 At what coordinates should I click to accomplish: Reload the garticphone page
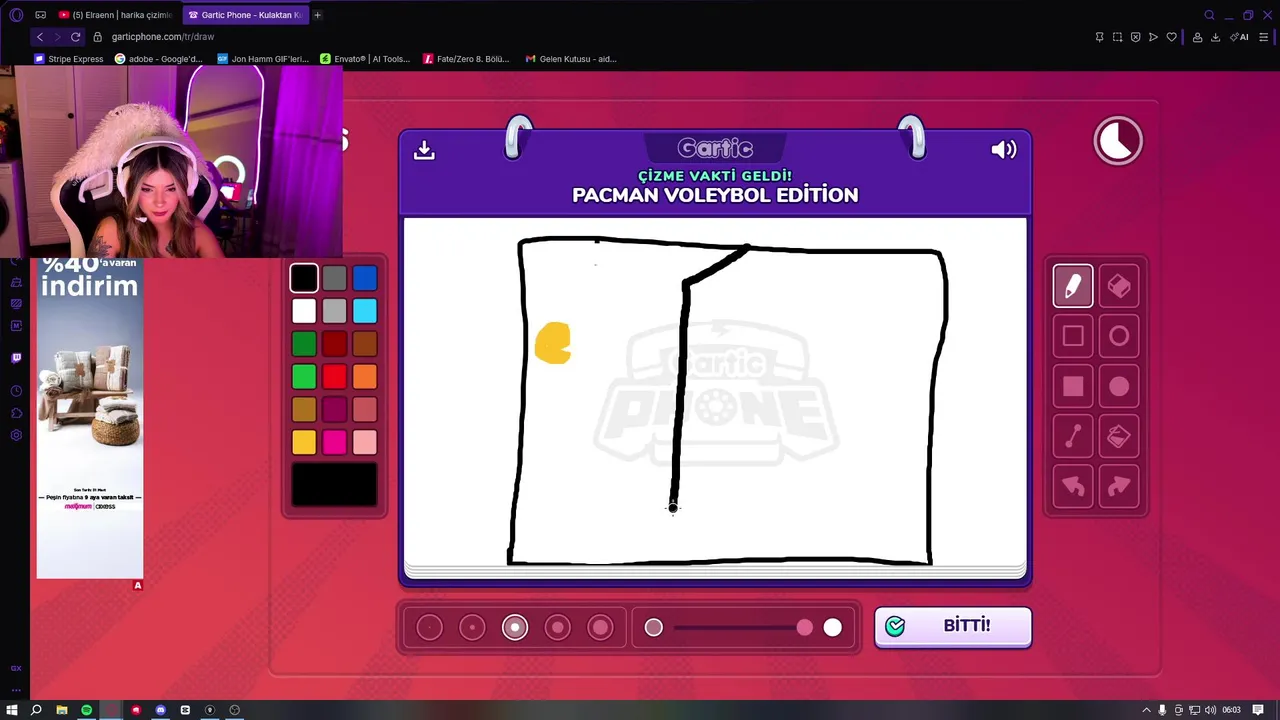pyautogui.click(x=75, y=37)
